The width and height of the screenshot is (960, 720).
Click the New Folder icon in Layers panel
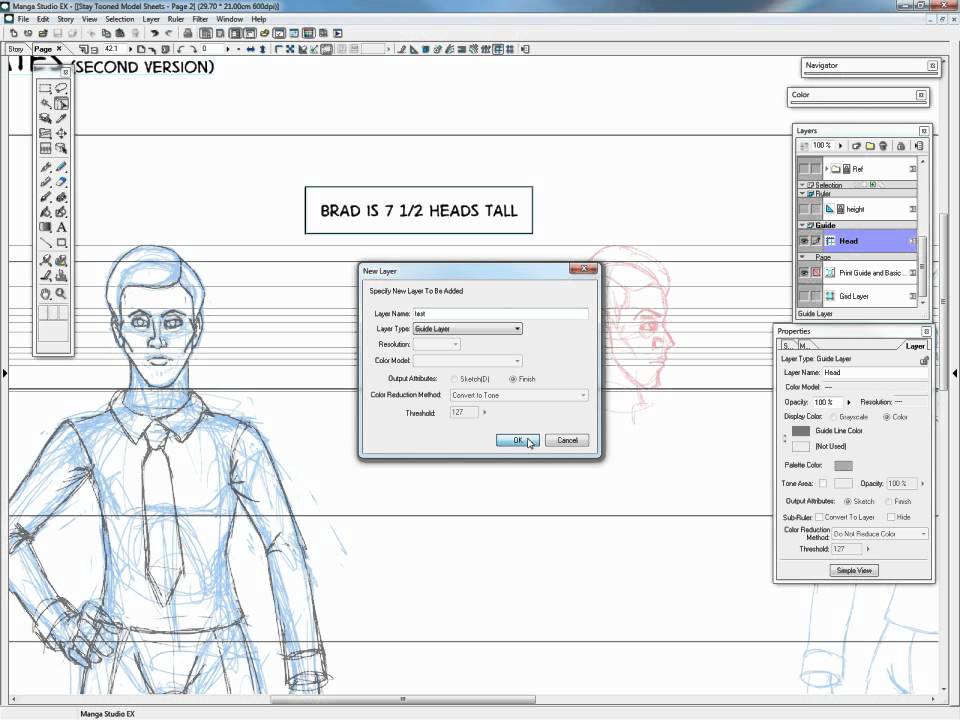click(x=870, y=146)
